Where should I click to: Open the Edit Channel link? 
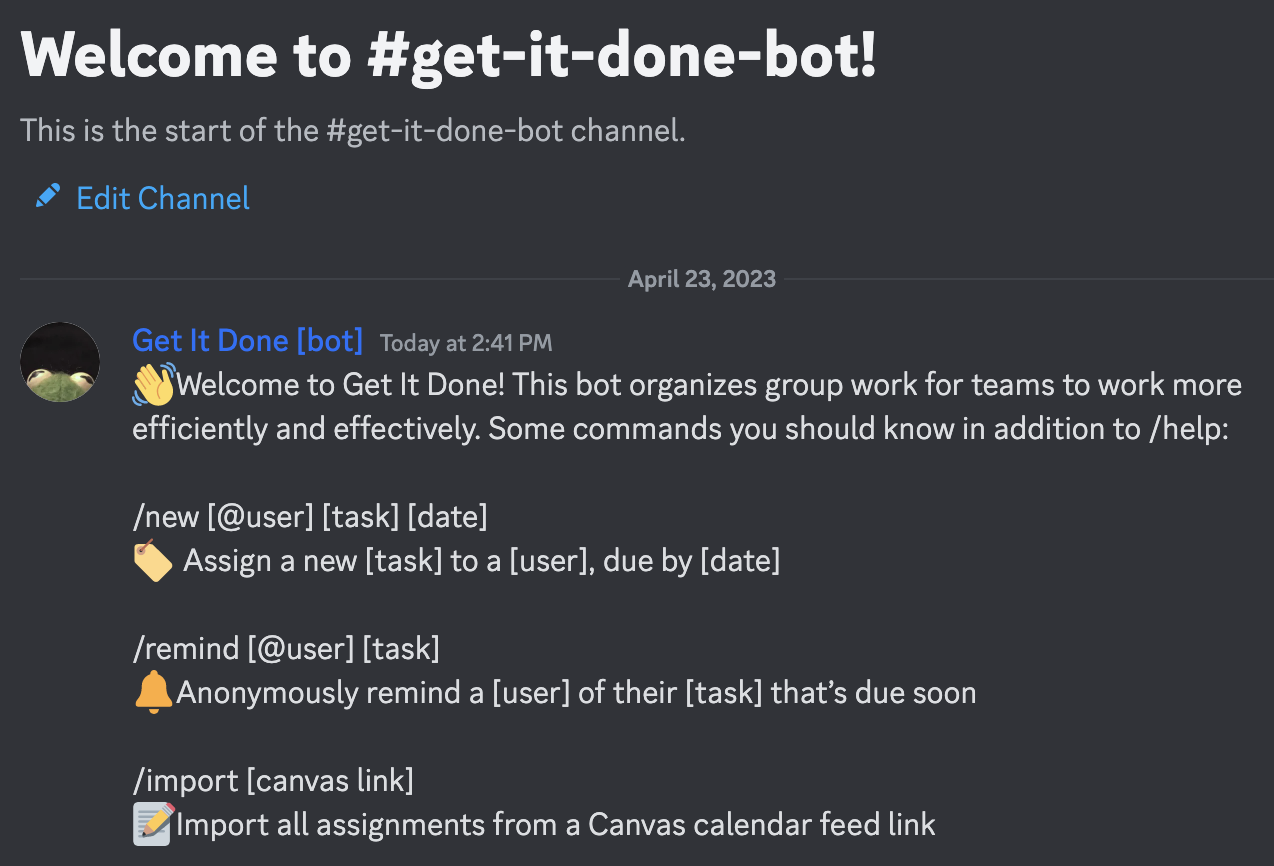[x=163, y=198]
